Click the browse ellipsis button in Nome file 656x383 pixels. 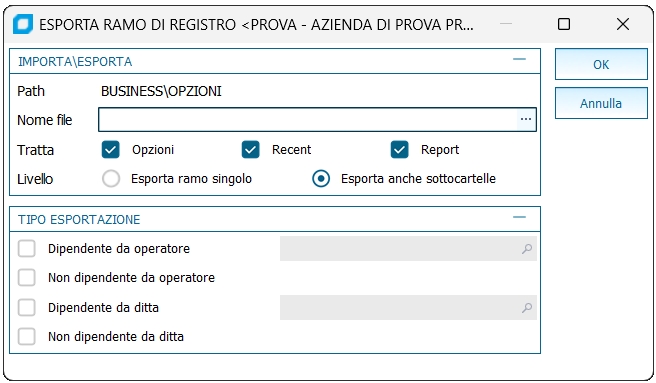coord(526,120)
